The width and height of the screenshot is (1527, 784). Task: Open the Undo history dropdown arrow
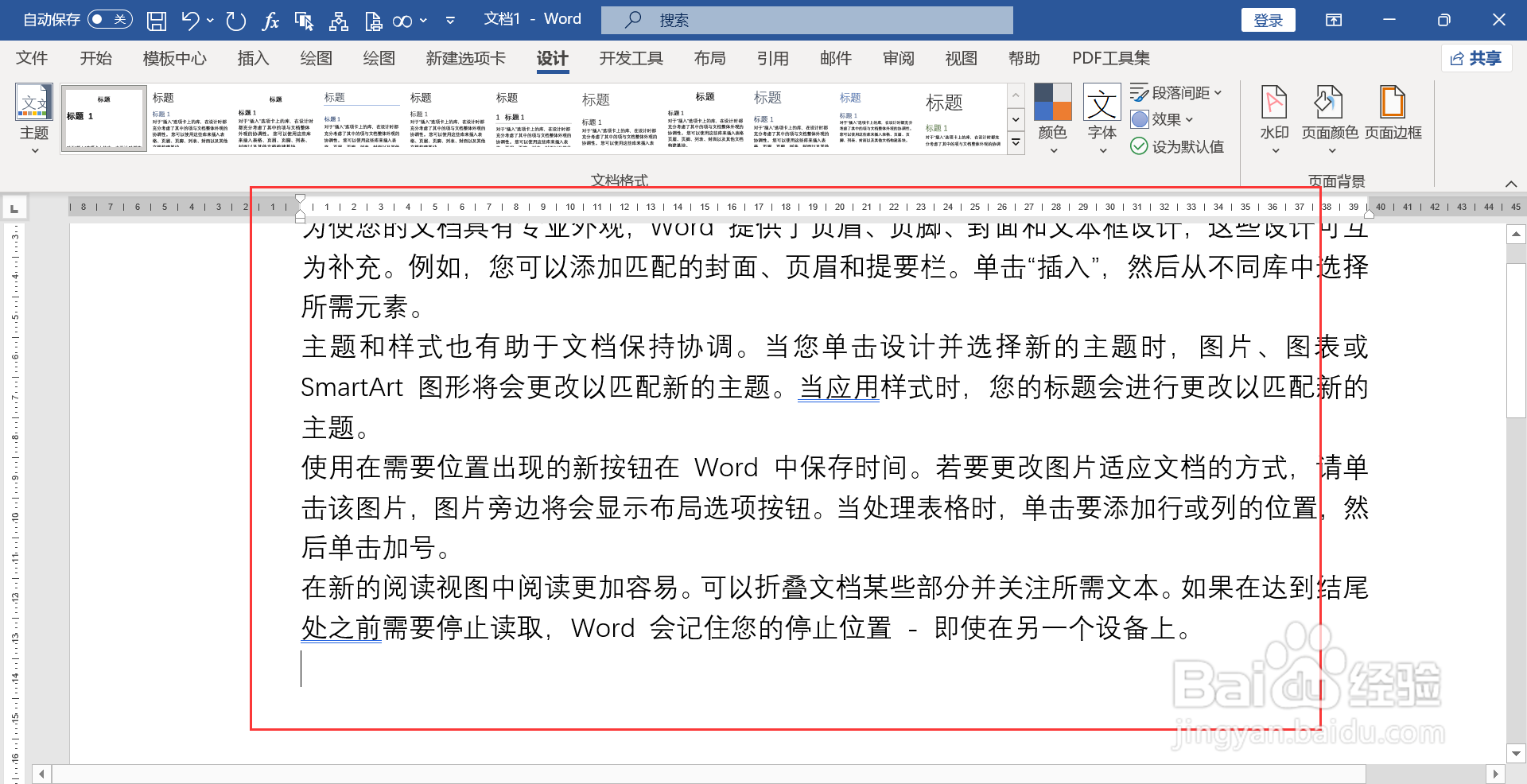211,21
